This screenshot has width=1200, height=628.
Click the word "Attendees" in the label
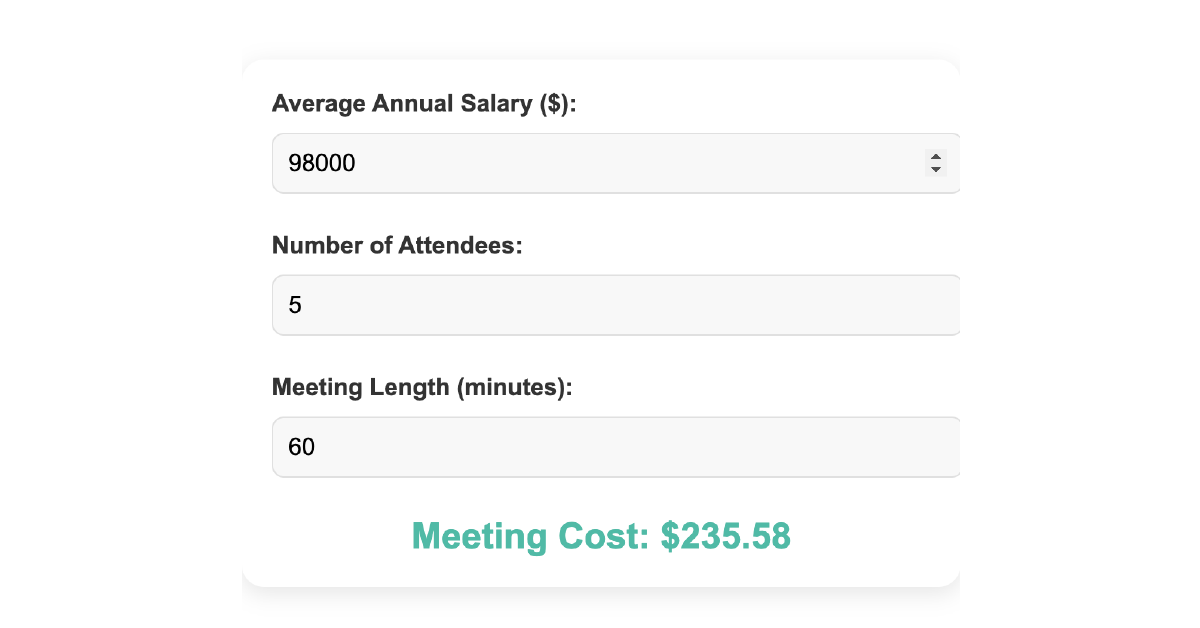click(x=460, y=245)
